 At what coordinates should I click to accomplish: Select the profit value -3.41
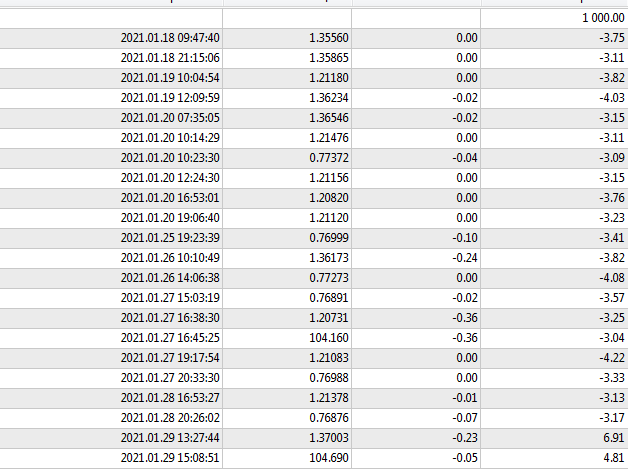(612, 238)
